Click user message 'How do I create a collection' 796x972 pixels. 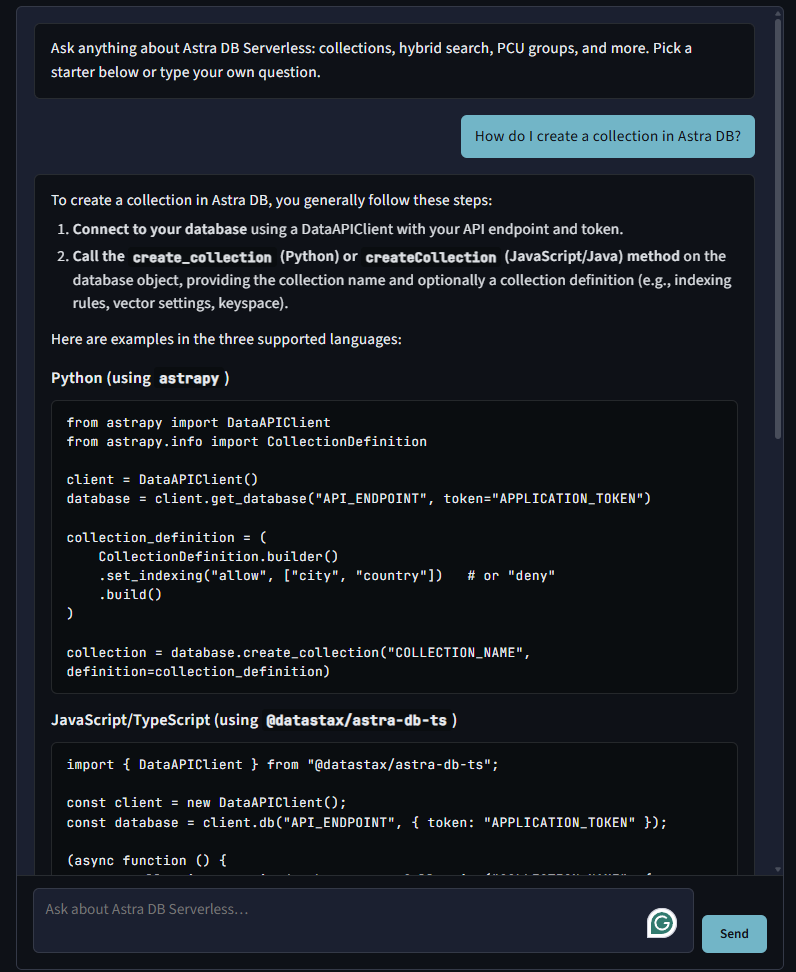[x=608, y=136]
